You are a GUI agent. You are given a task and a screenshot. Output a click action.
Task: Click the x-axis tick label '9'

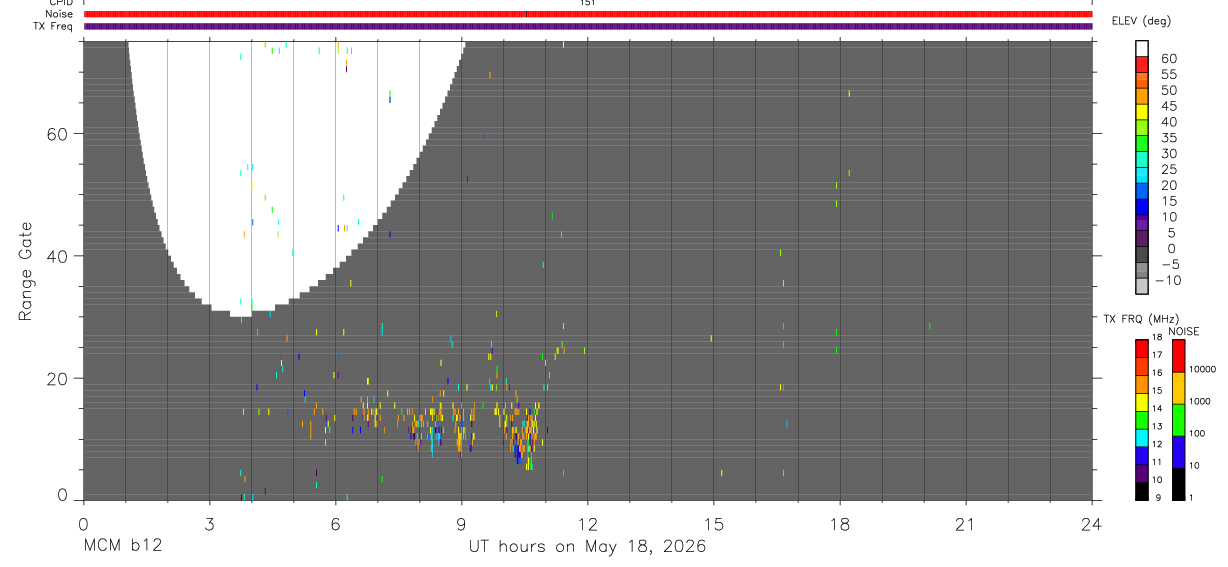coord(461,524)
